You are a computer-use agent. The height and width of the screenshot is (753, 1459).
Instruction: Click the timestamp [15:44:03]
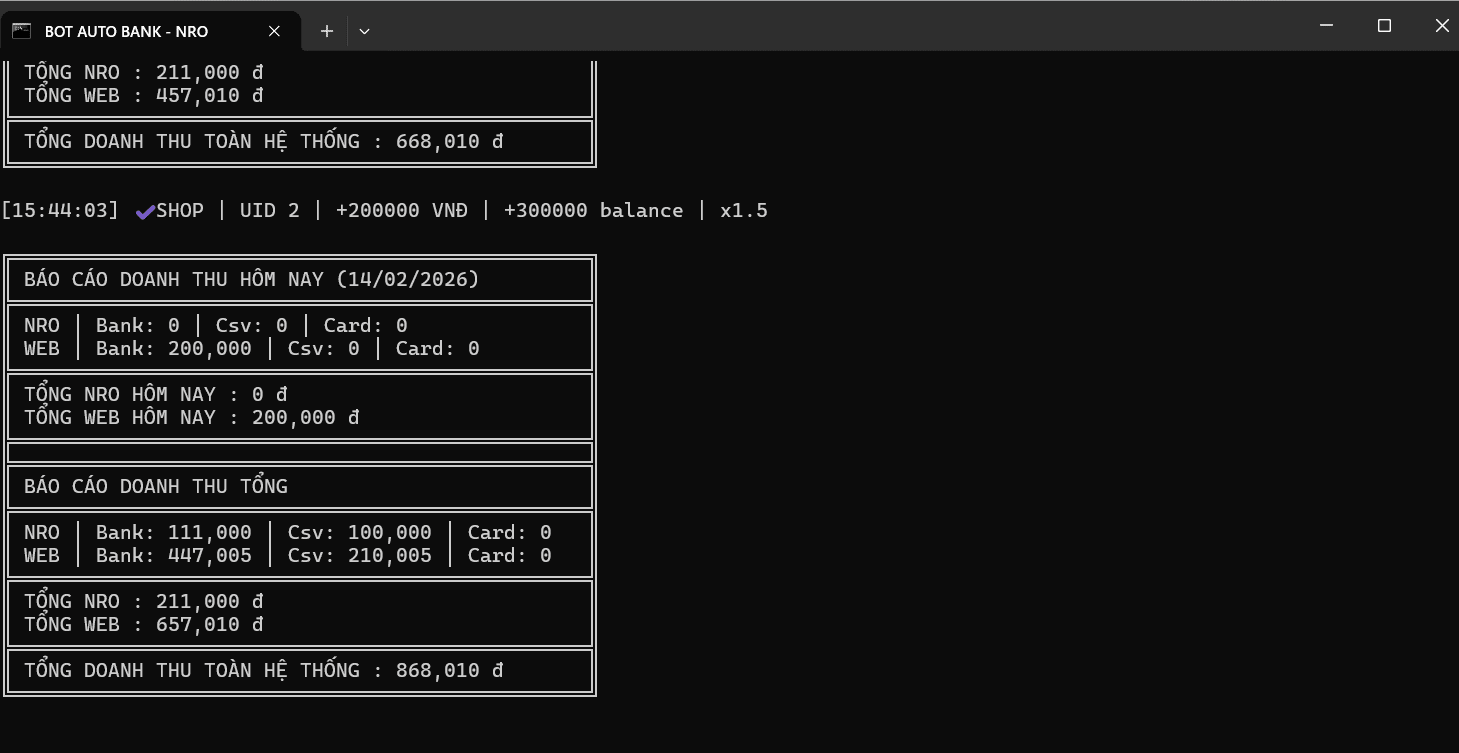(60, 210)
